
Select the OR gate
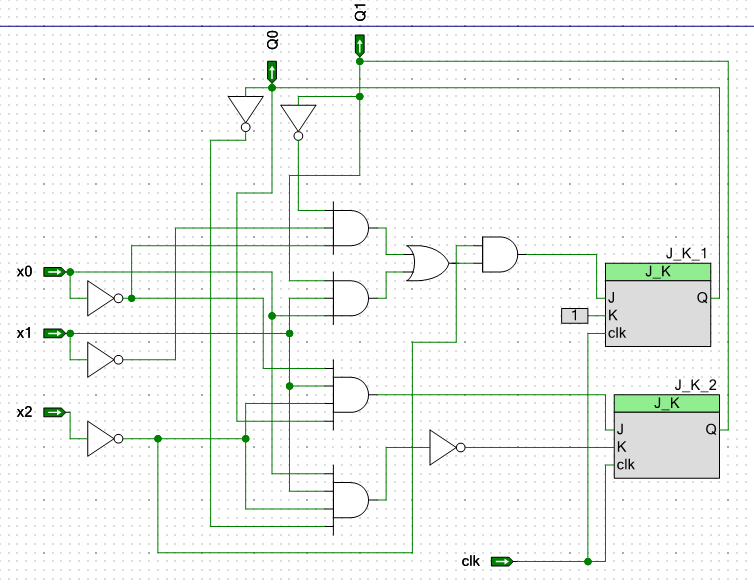point(428,263)
